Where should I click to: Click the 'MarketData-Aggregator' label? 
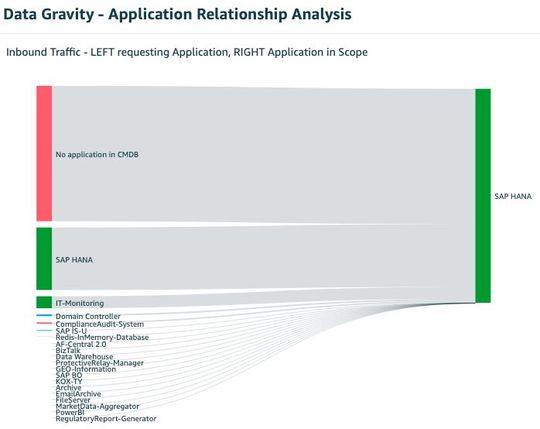coord(97,406)
